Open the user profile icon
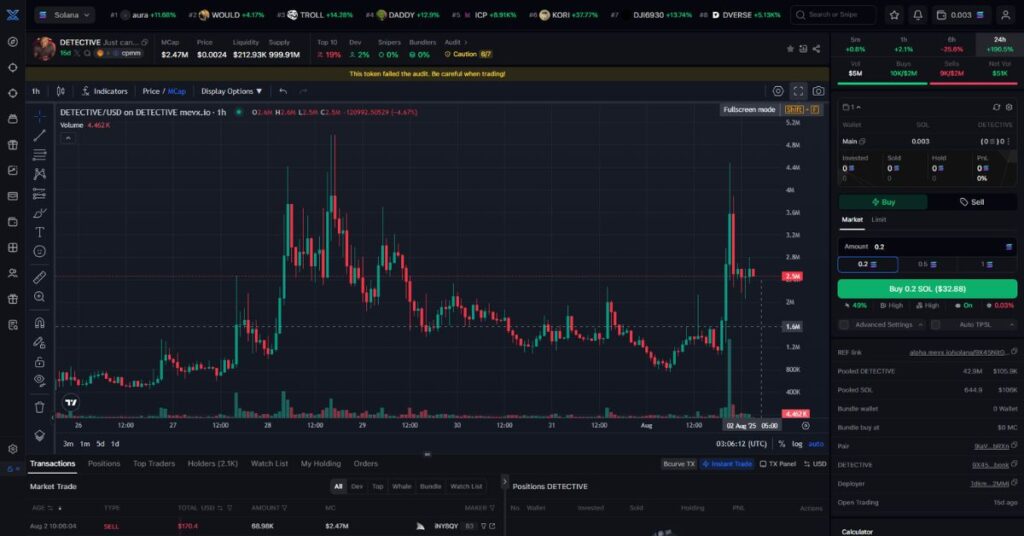The height and width of the screenshot is (536, 1024). click(1006, 14)
